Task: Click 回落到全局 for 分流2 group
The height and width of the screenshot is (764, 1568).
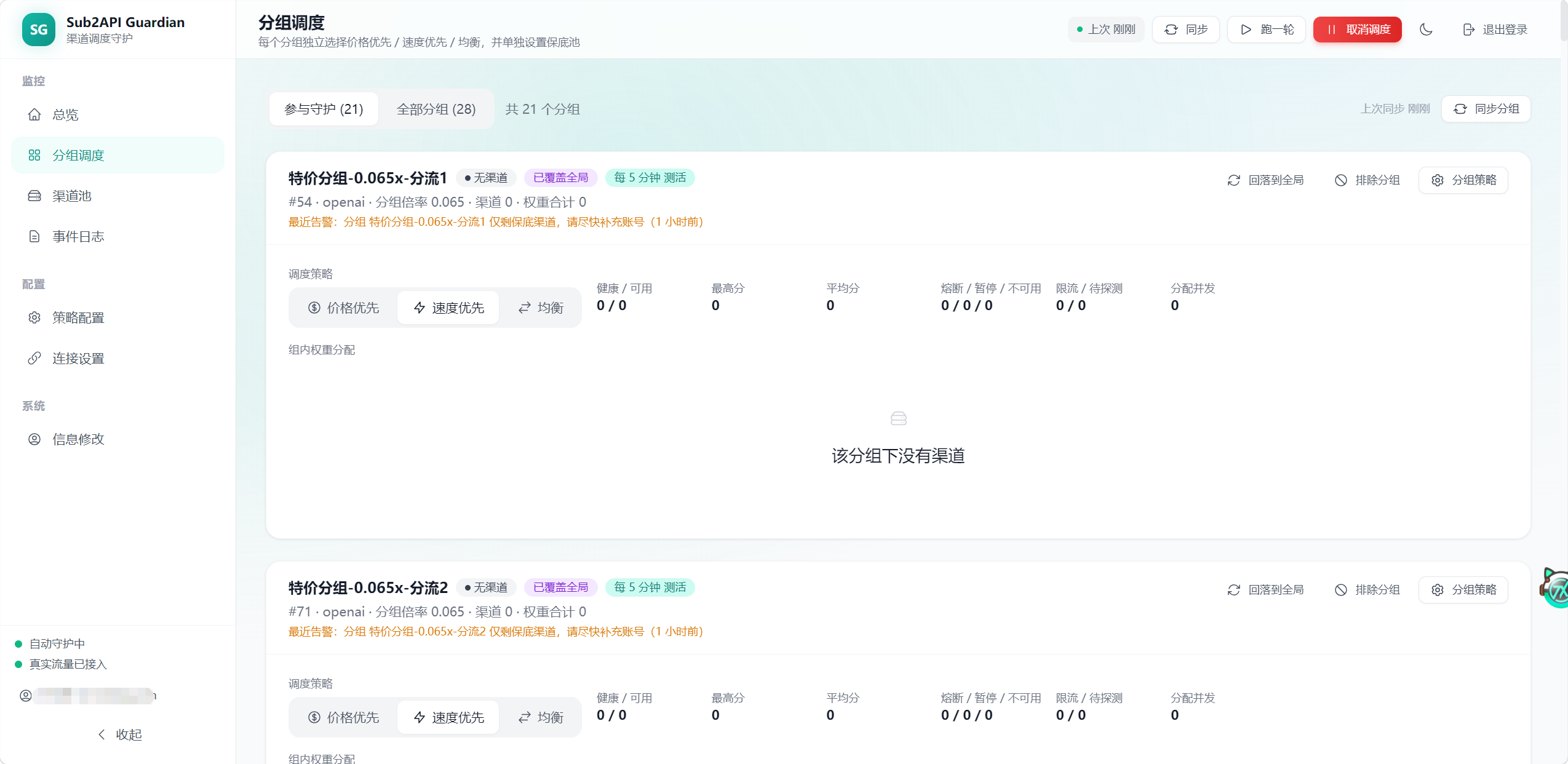Action: click(x=1265, y=590)
